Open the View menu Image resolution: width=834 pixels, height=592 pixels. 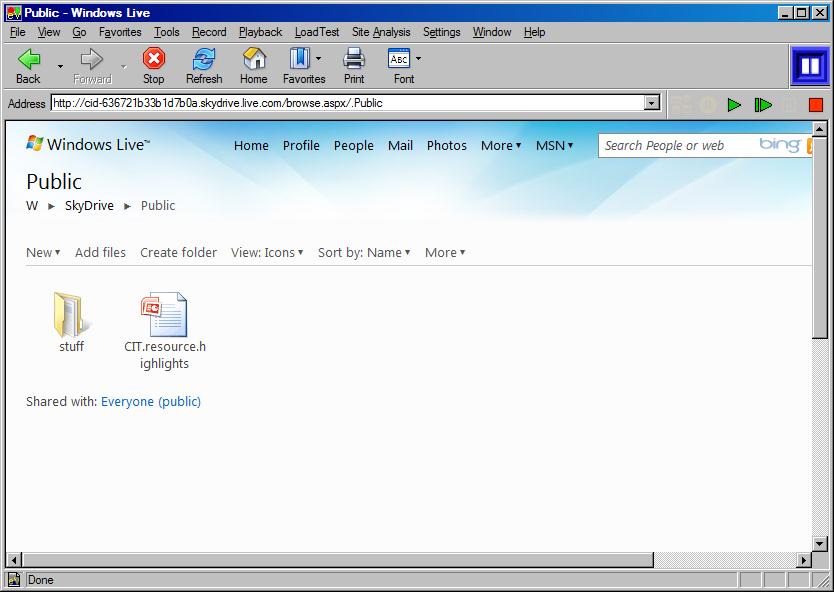[x=49, y=32]
